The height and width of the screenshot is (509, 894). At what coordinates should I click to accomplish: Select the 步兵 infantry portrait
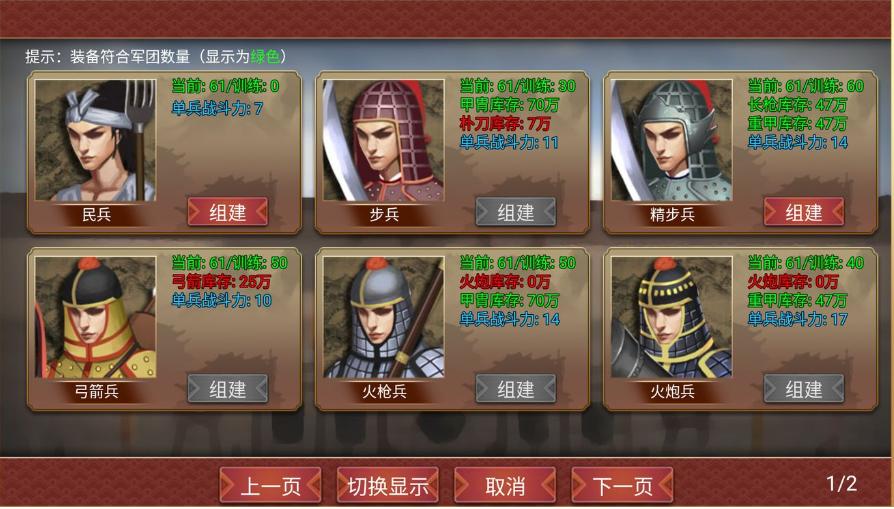tap(384, 140)
